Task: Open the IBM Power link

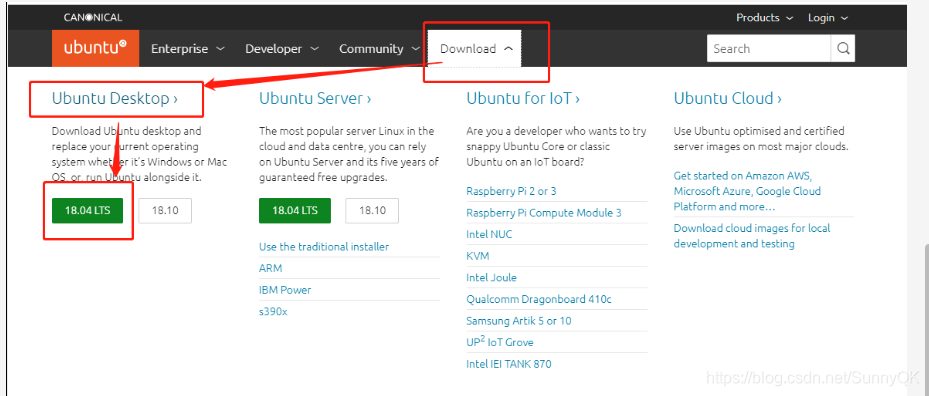Action: point(285,290)
